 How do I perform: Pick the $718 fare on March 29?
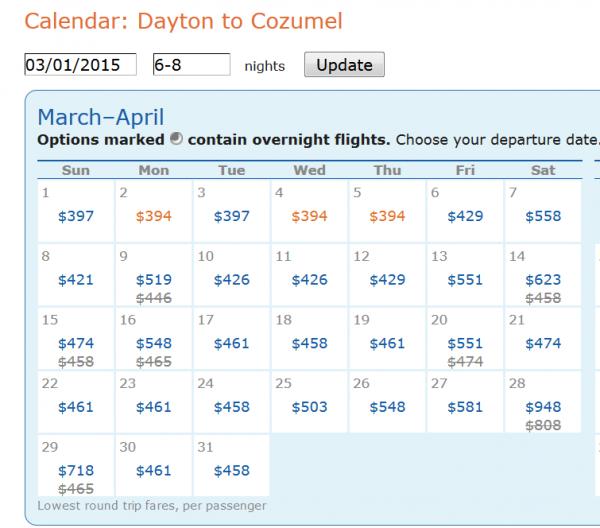(76, 470)
